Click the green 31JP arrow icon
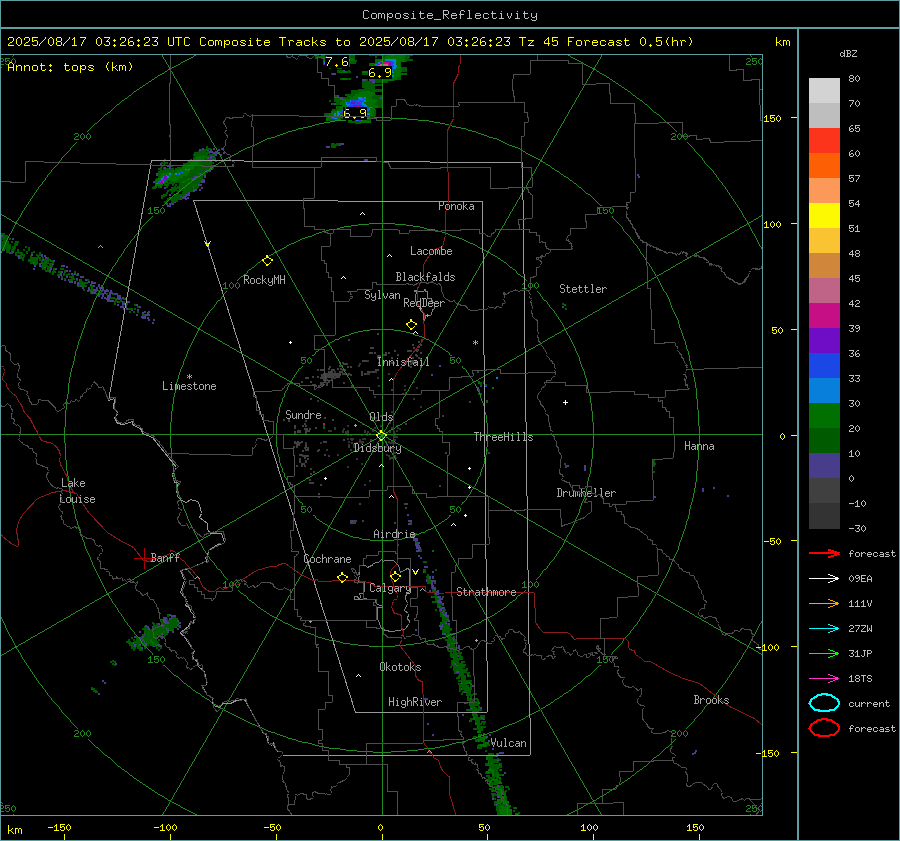Image resolution: width=900 pixels, height=841 pixels. pos(824,653)
